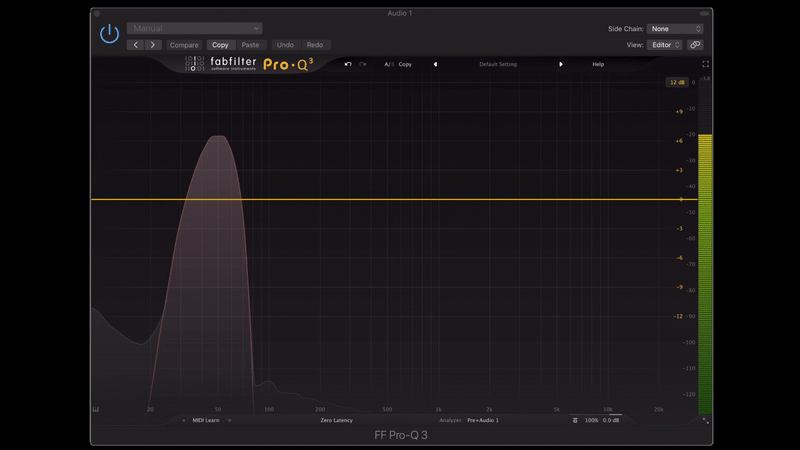The width and height of the screenshot is (800, 450).
Task: Go to next preset arrow
Action: 153,45
